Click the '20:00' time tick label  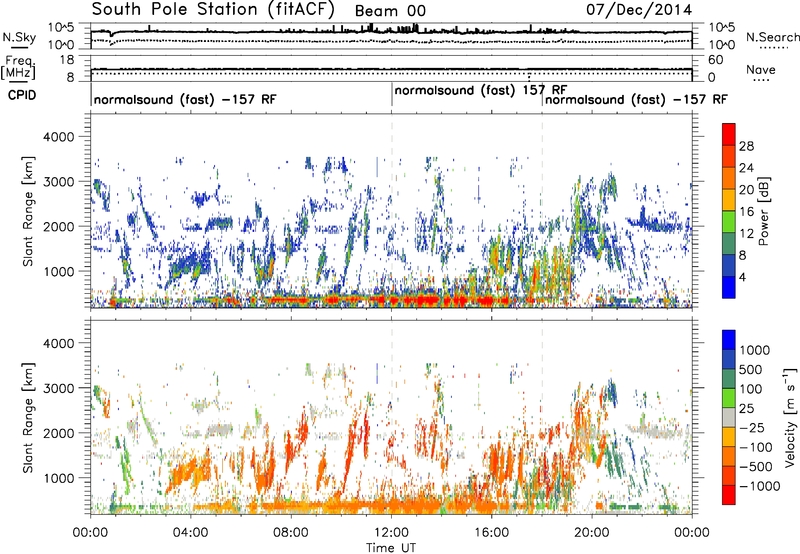(x=591, y=533)
